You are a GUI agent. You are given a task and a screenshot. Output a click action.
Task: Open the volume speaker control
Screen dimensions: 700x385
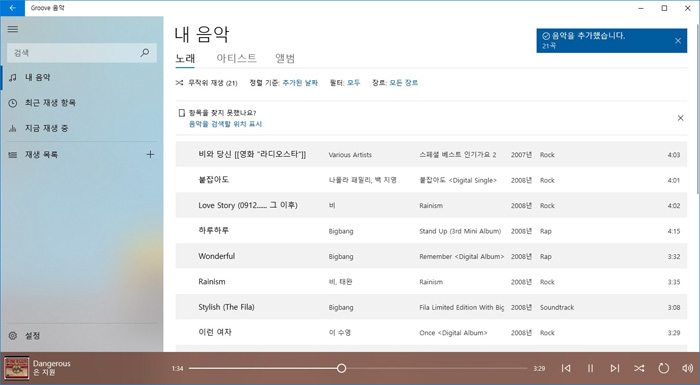(x=688, y=368)
